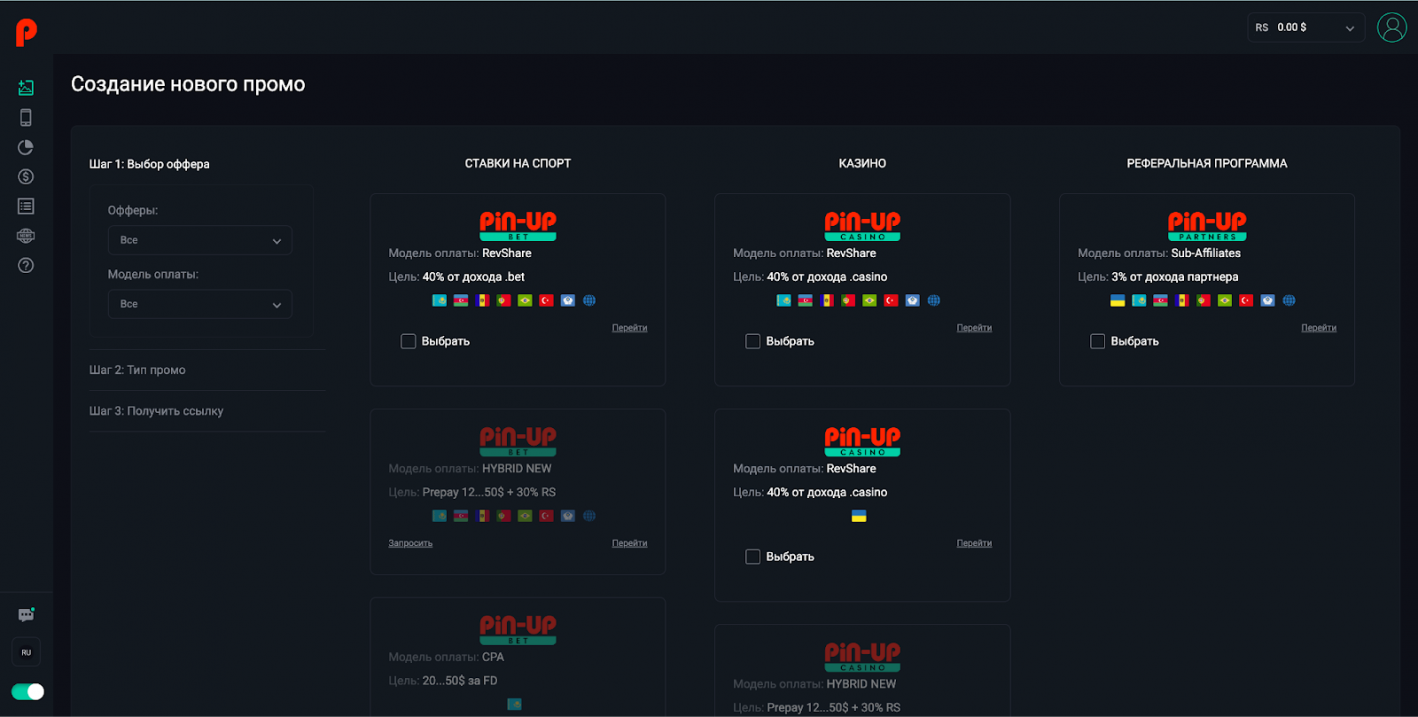Click Перейти link in .bet RevShare card
This screenshot has height=717, width=1418.
point(630,328)
